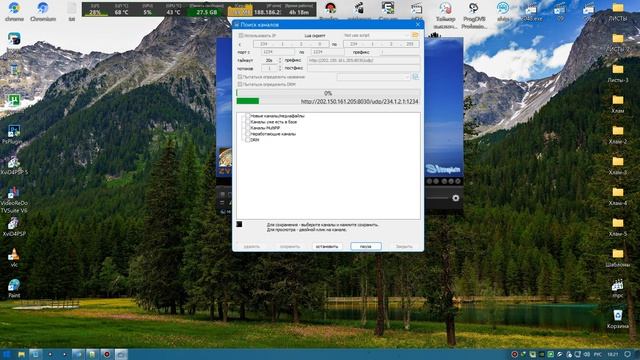Click the таймаут spinner arrows
Image resolution: width=640 pixels, height=360 pixels.
click(280, 60)
